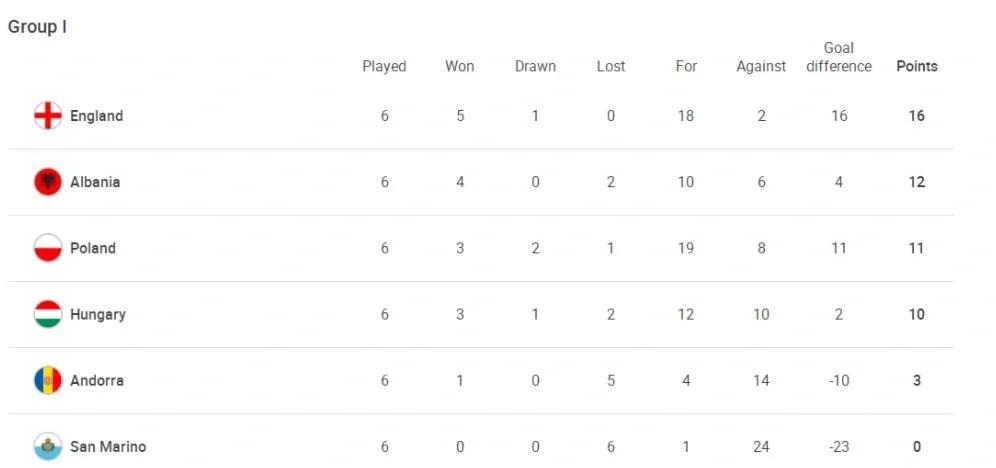Open the England team link
Screen dimensions: 996x468
pos(96,116)
